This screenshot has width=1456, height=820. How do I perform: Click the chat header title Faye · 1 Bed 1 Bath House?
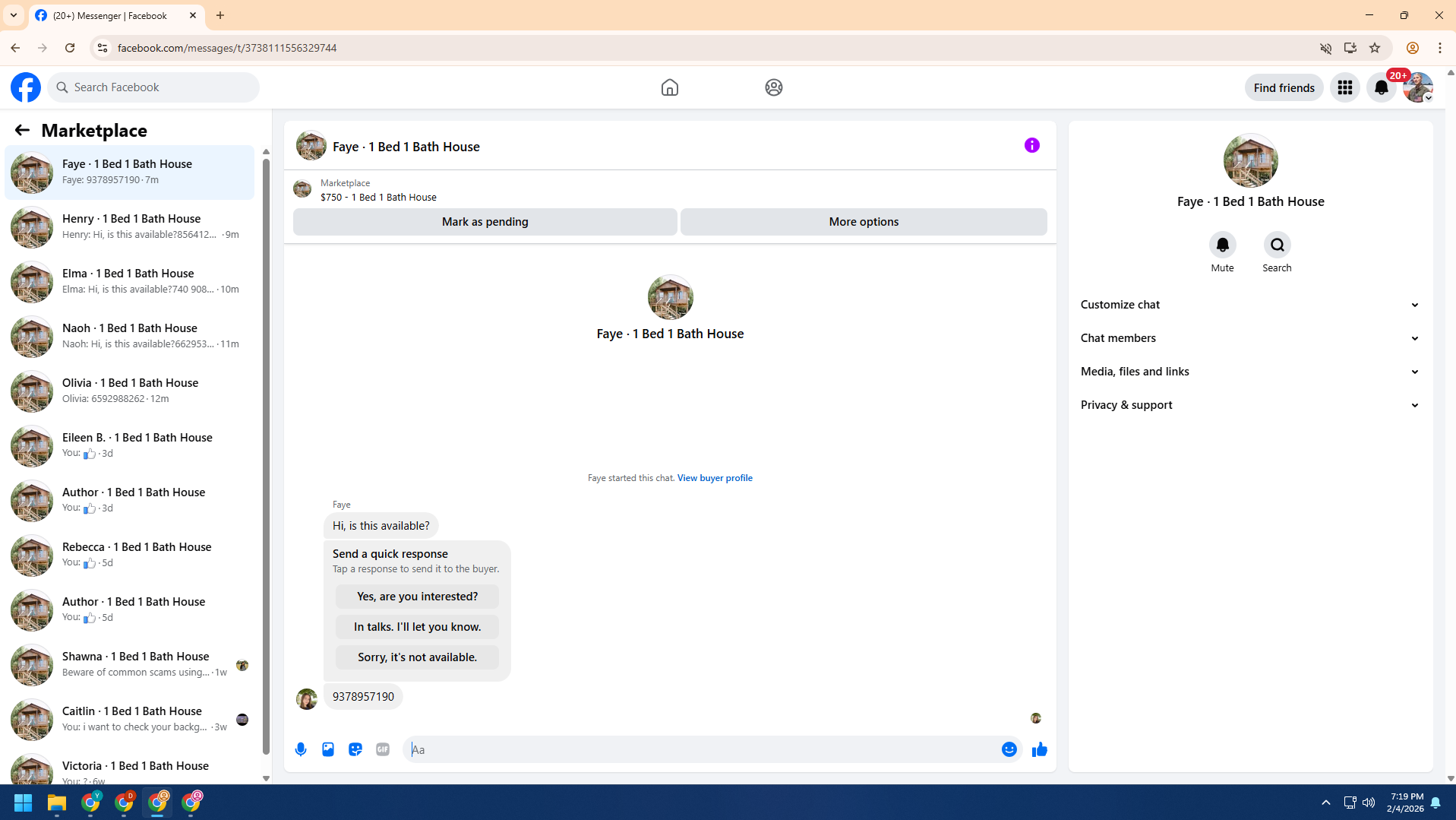tap(406, 147)
